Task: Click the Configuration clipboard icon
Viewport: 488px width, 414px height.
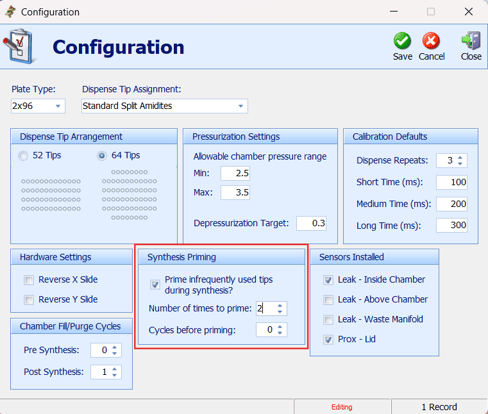Action: pyautogui.click(x=18, y=46)
